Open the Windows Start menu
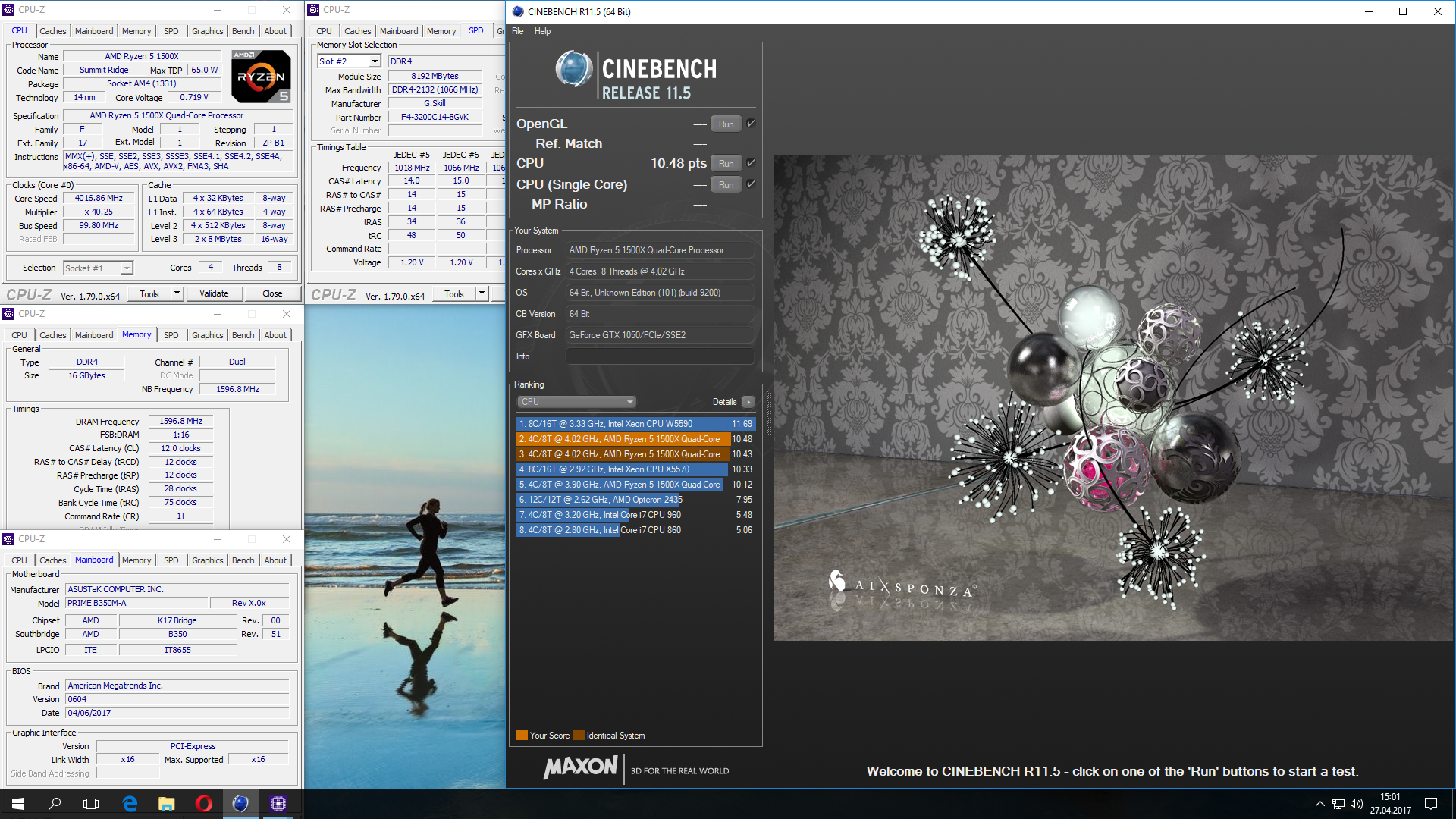This screenshot has height=819, width=1456. pos(18,804)
